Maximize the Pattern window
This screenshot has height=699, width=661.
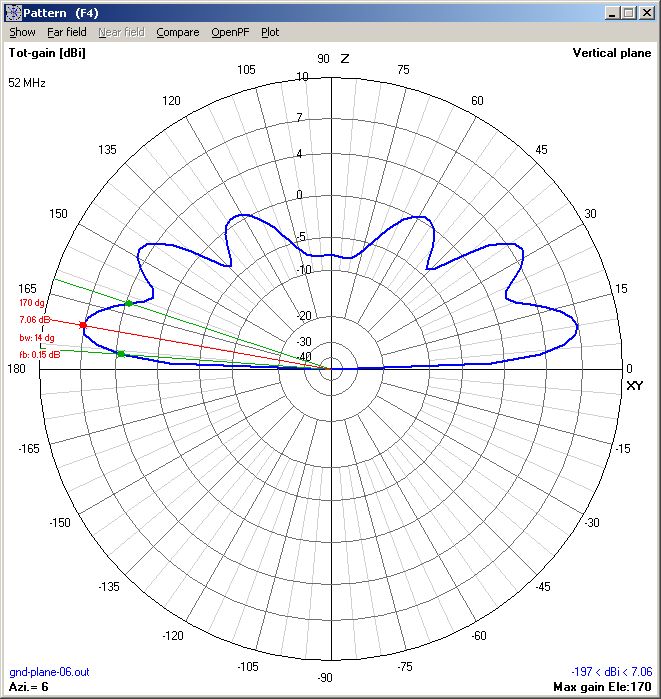pos(628,13)
